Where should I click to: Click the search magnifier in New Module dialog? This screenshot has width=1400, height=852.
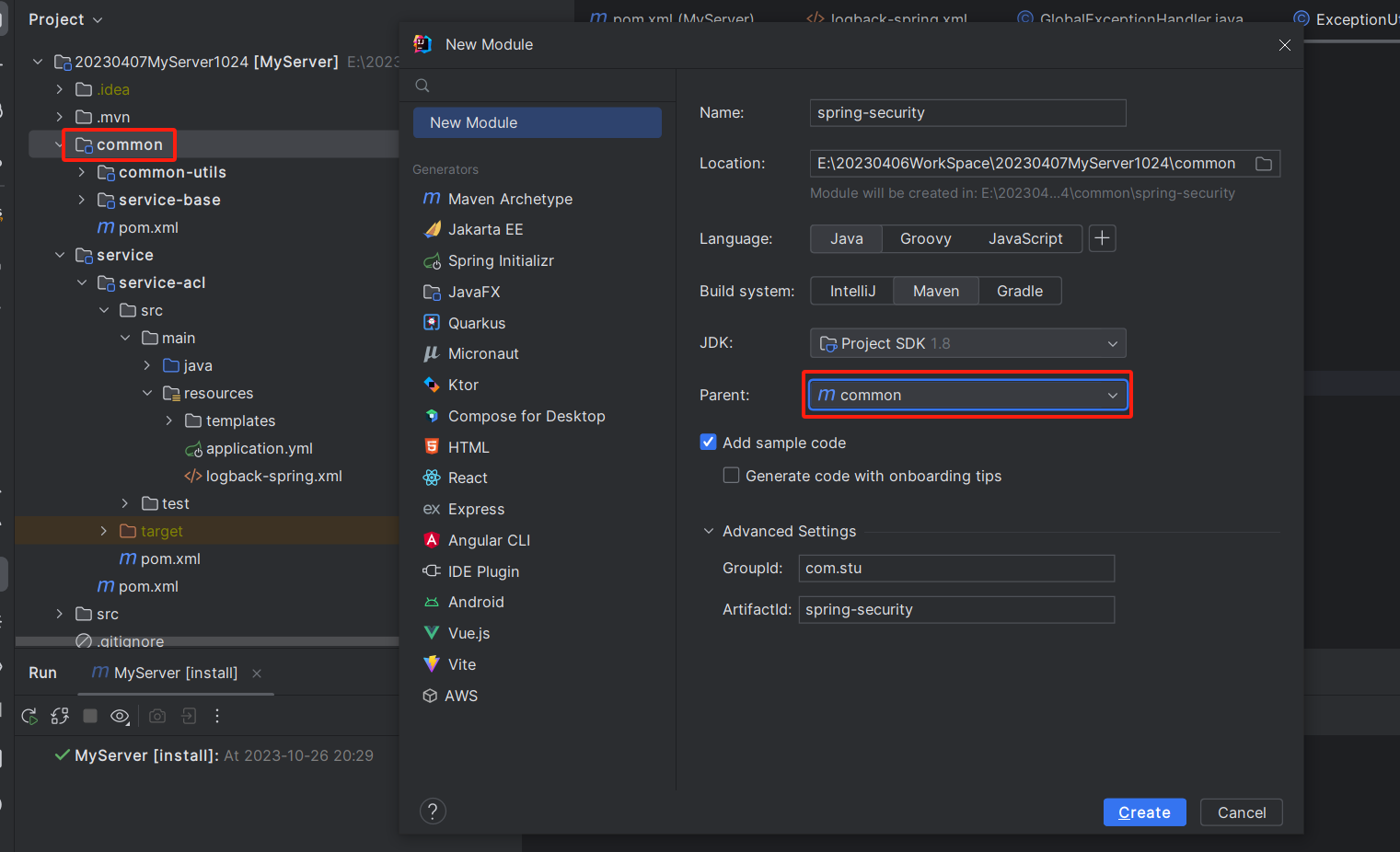coord(422,86)
